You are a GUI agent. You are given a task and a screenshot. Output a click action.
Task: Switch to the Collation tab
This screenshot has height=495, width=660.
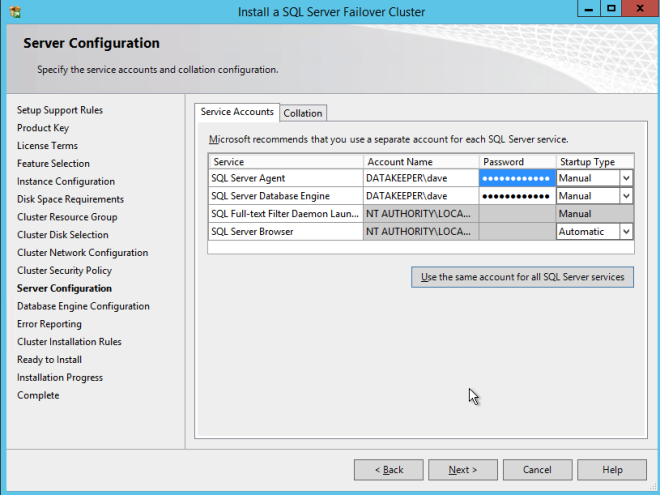click(303, 113)
